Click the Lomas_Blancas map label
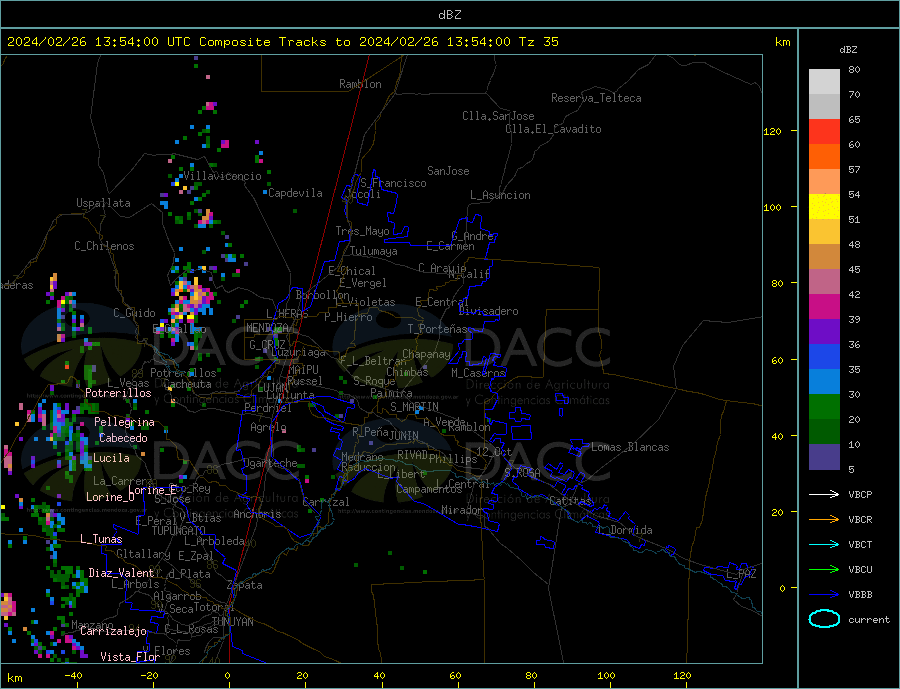 click(x=630, y=447)
